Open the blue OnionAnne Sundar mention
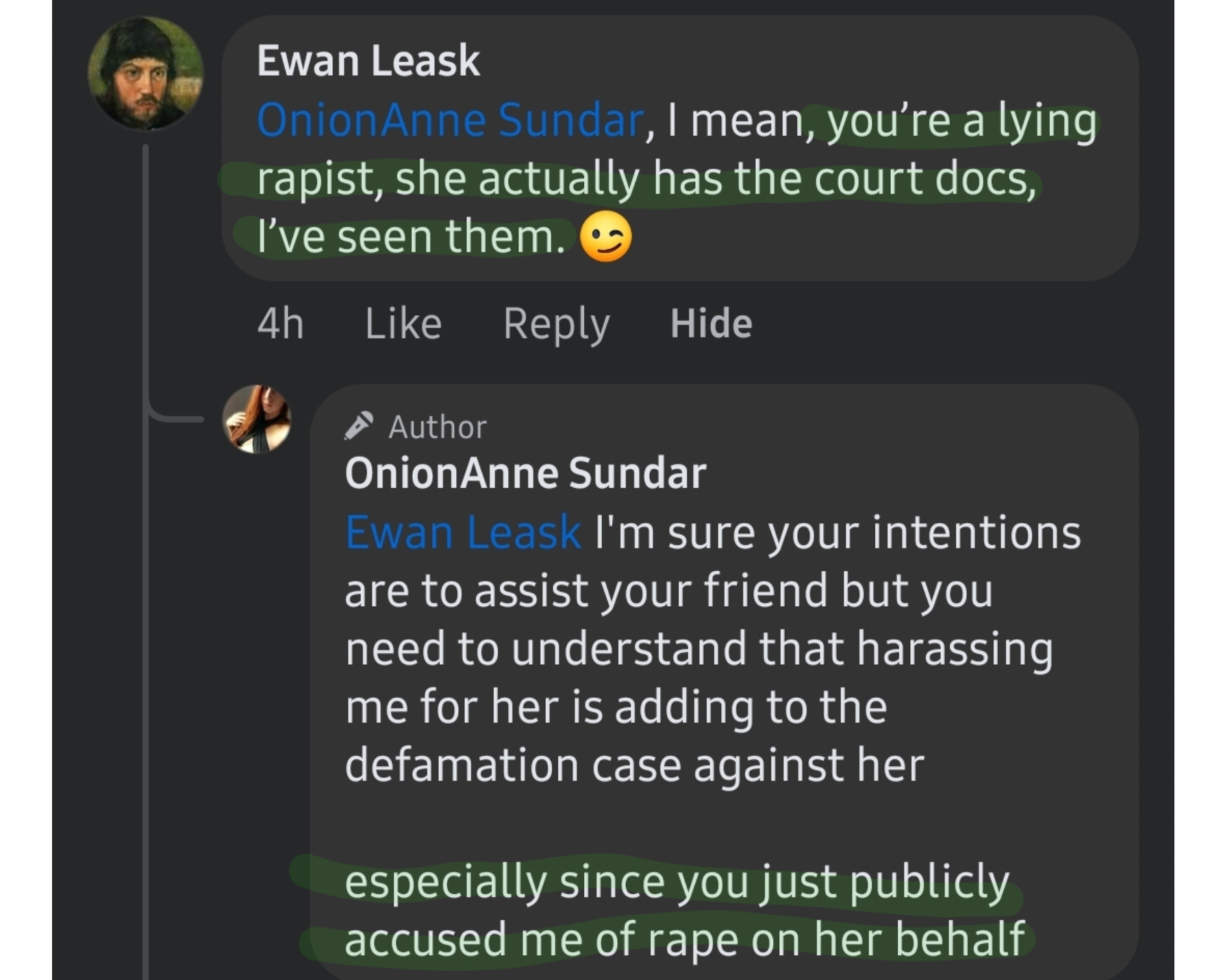 450,120
